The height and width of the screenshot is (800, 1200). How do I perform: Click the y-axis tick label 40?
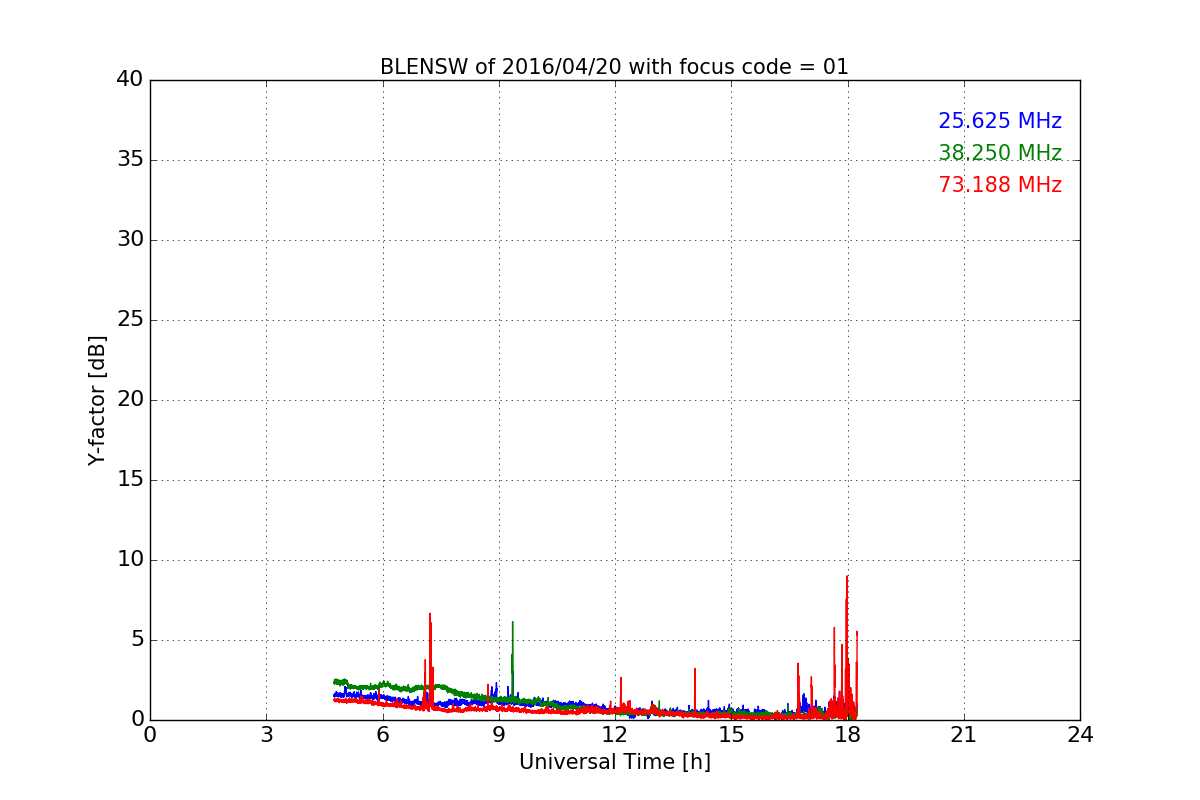click(130, 80)
